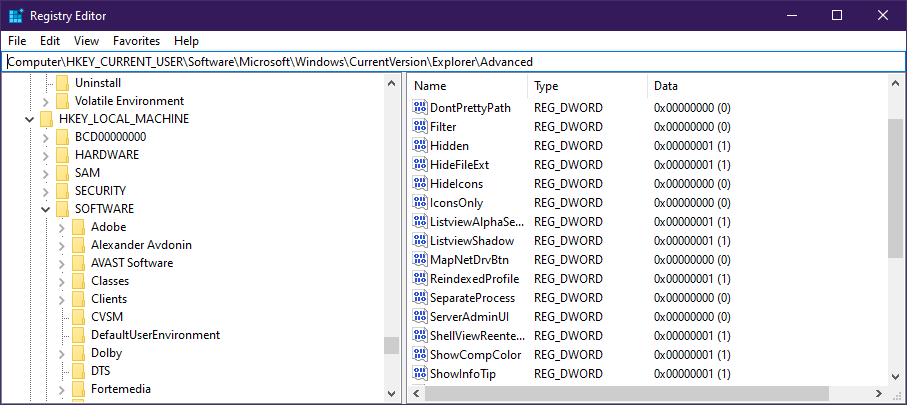The width and height of the screenshot is (907, 405).
Task: Click the HKEY_LOCAL_MACHINE folder icon
Action: click(x=47, y=119)
